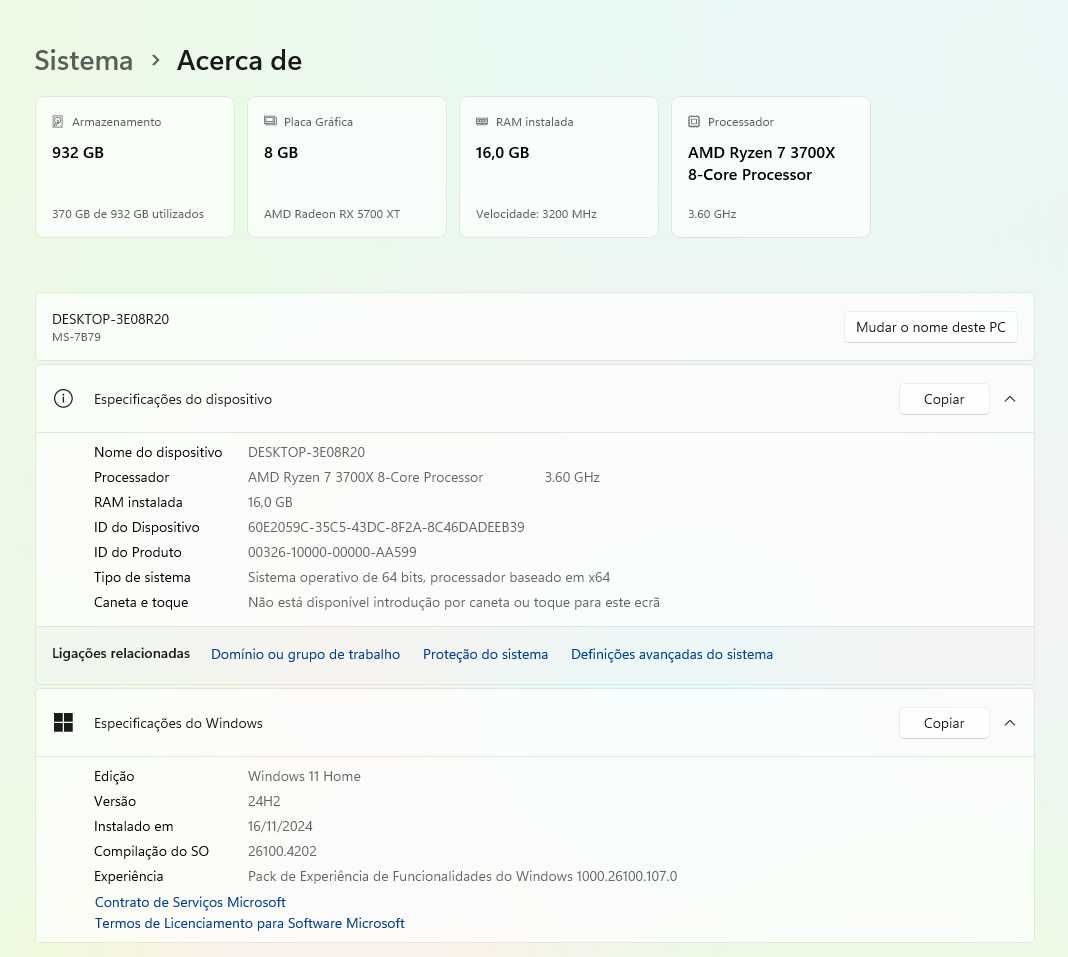
Task: Select AMD Radeon RX 5700 XT text
Action: (x=332, y=214)
